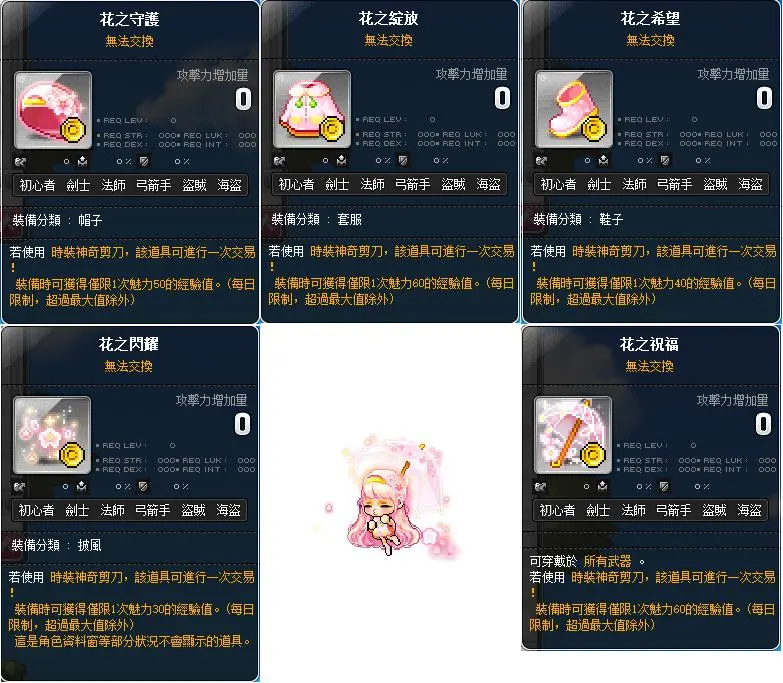Click the shield icon in 花之守護 card
783x683 pixels.
click(144, 161)
